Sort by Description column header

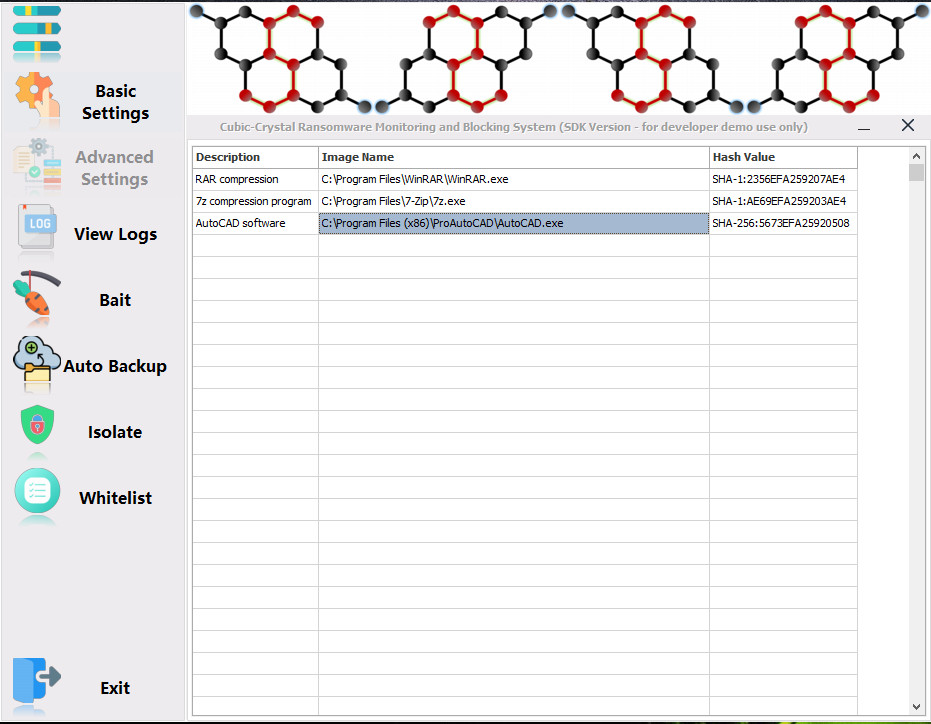click(255, 157)
